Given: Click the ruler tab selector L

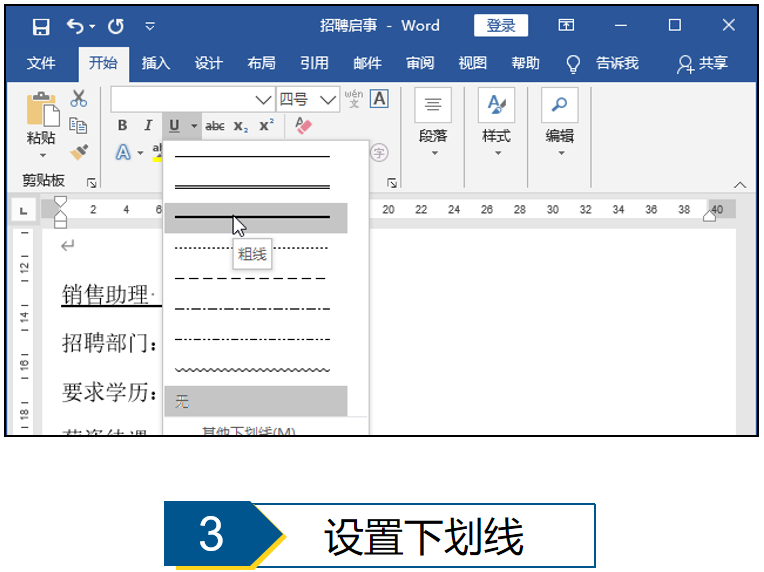Looking at the screenshot, I should [x=23, y=210].
